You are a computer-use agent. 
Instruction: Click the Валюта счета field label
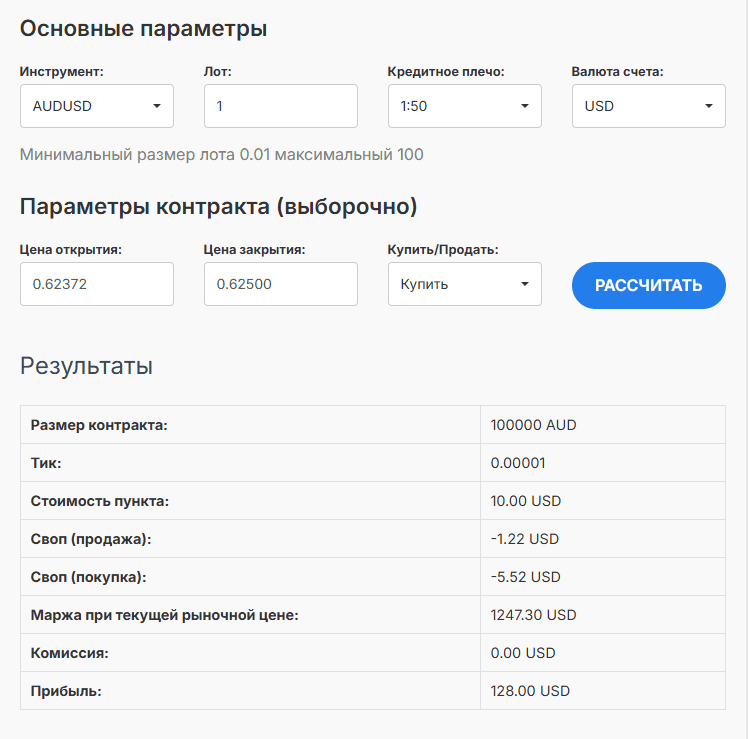(617, 72)
